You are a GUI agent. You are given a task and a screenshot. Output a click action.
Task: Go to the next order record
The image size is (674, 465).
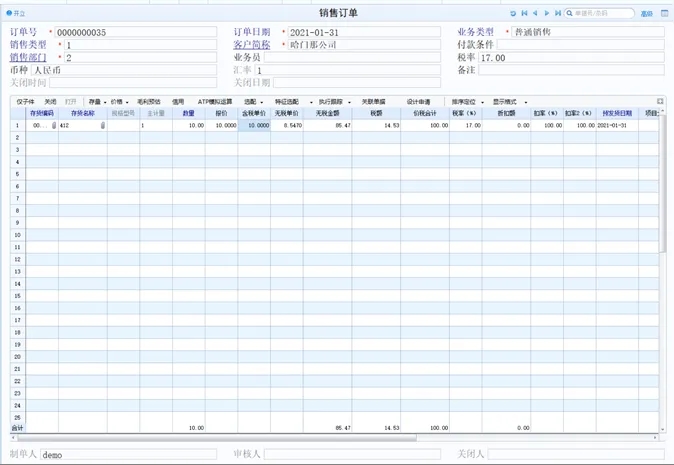point(546,14)
